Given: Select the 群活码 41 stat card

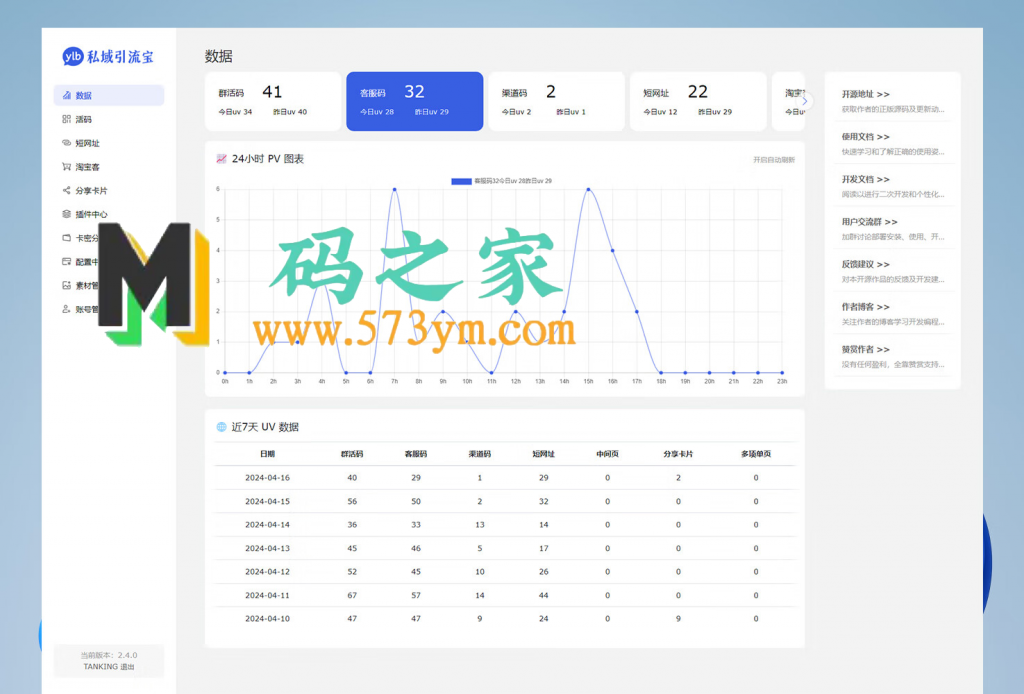Looking at the screenshot, I should (273, 101).
